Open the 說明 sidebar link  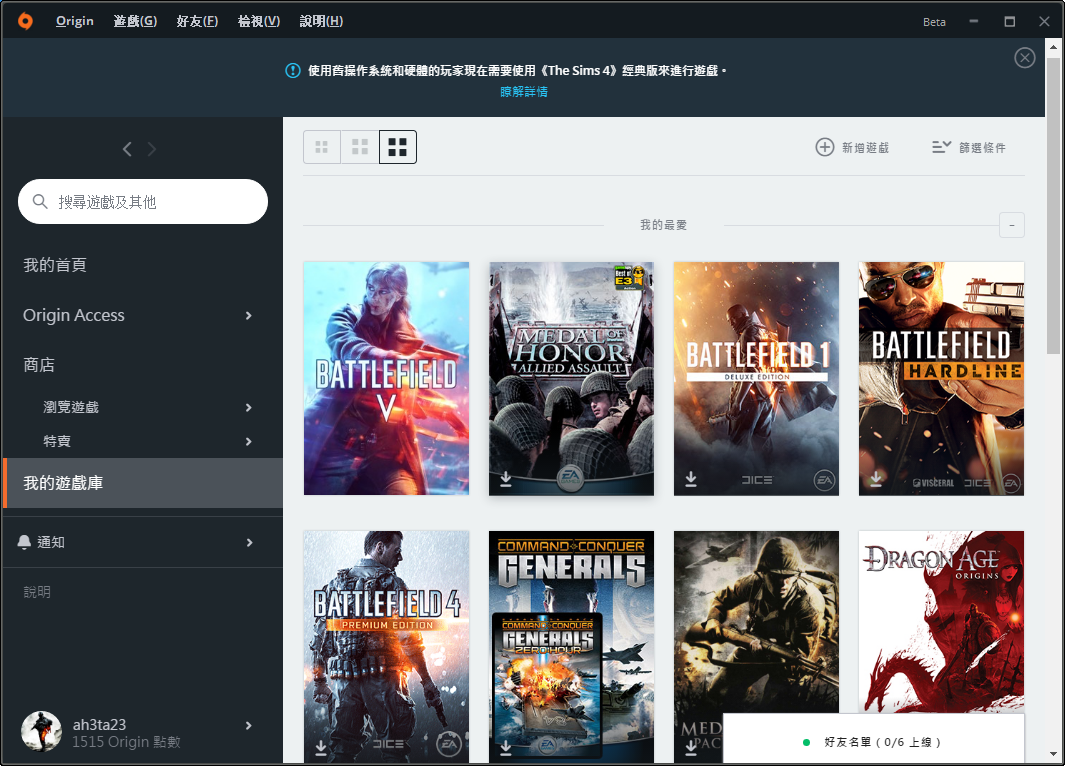tap(37, 592)
